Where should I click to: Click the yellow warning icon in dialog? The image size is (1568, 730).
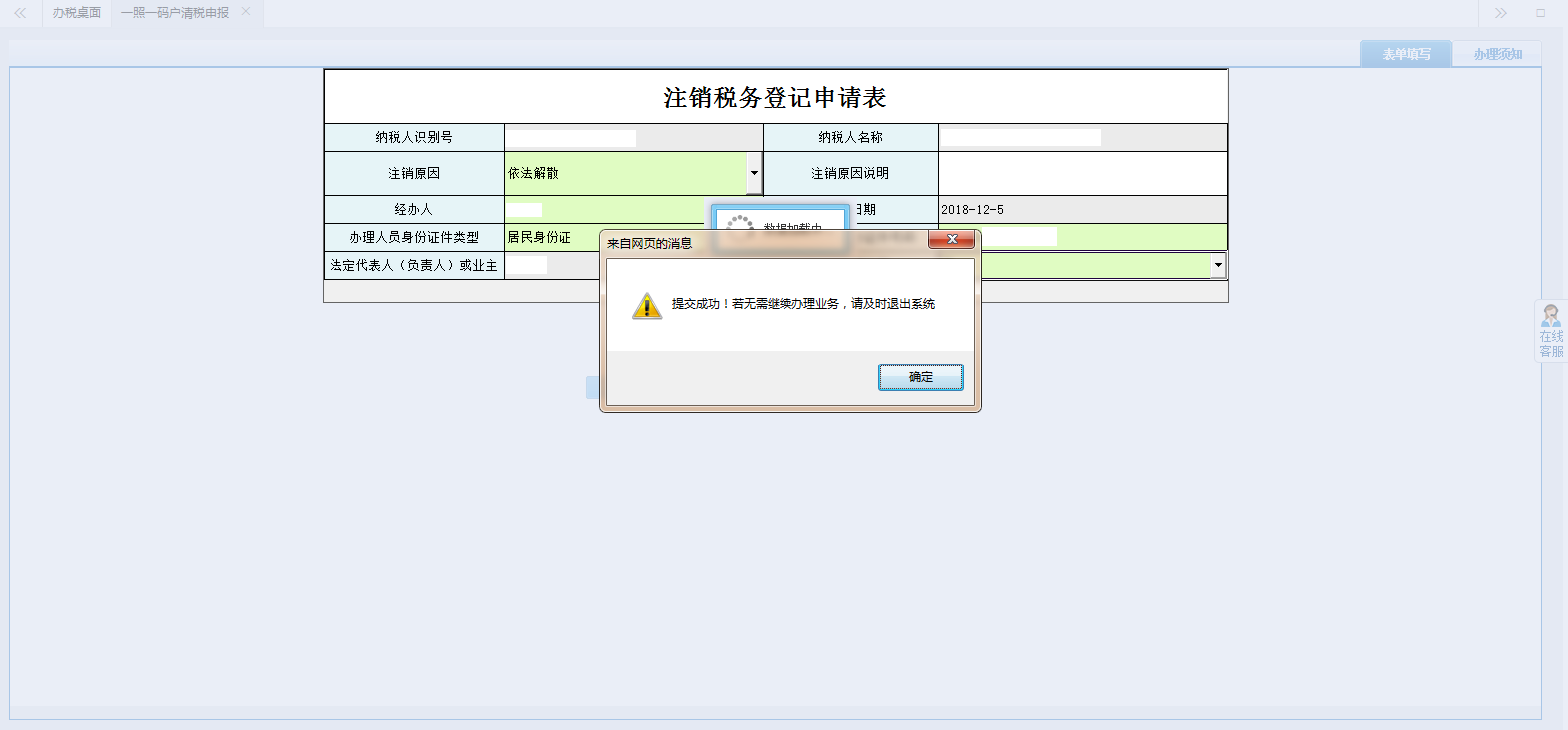647,305
